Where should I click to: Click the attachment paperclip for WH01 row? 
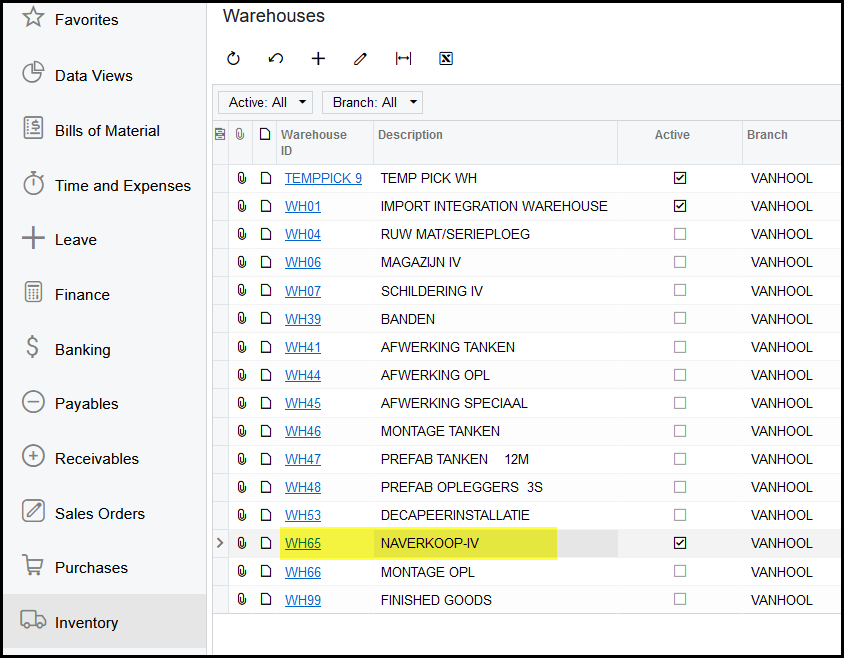241,206
